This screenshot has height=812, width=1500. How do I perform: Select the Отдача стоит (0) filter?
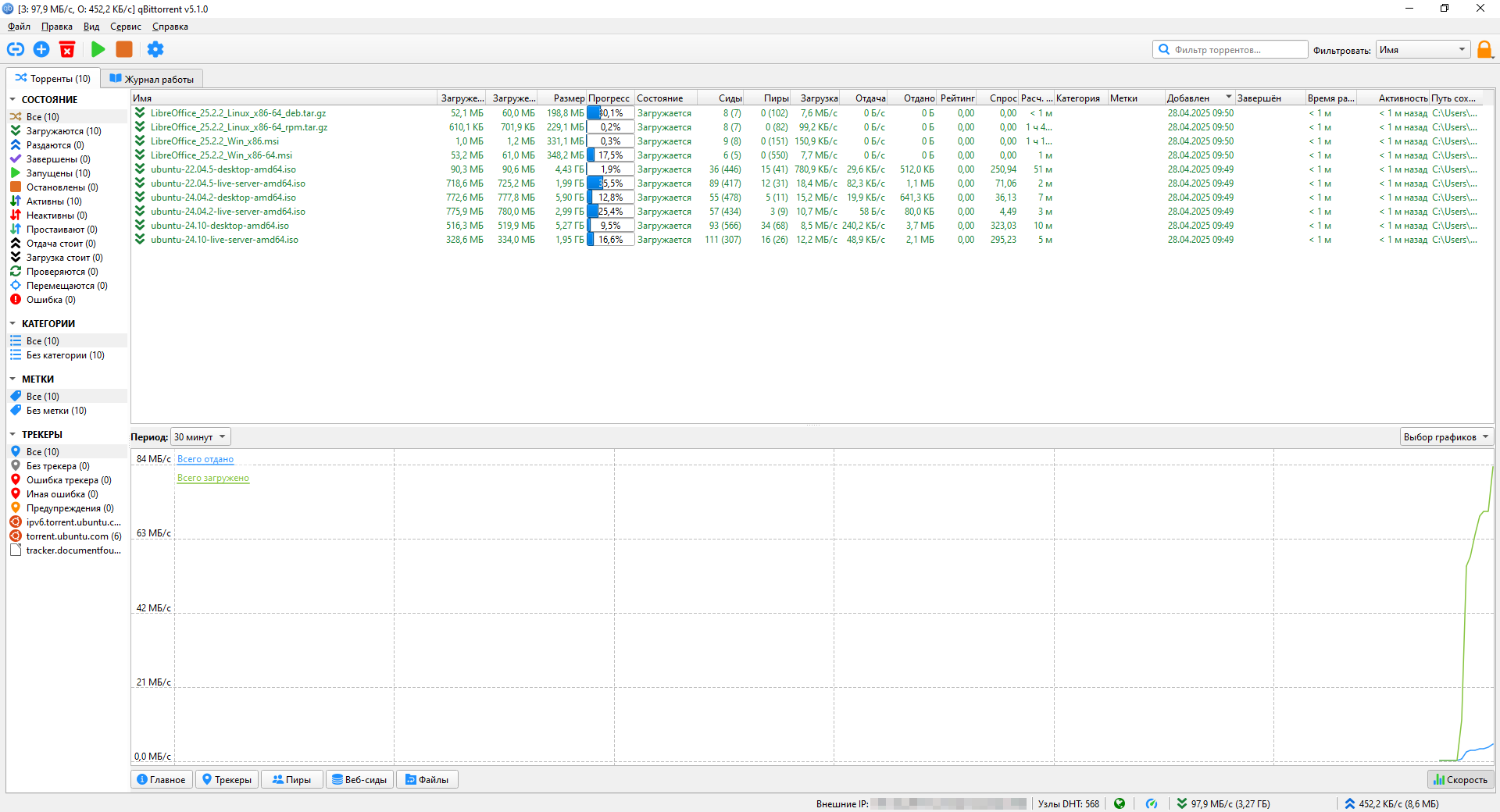click(67, 244)
